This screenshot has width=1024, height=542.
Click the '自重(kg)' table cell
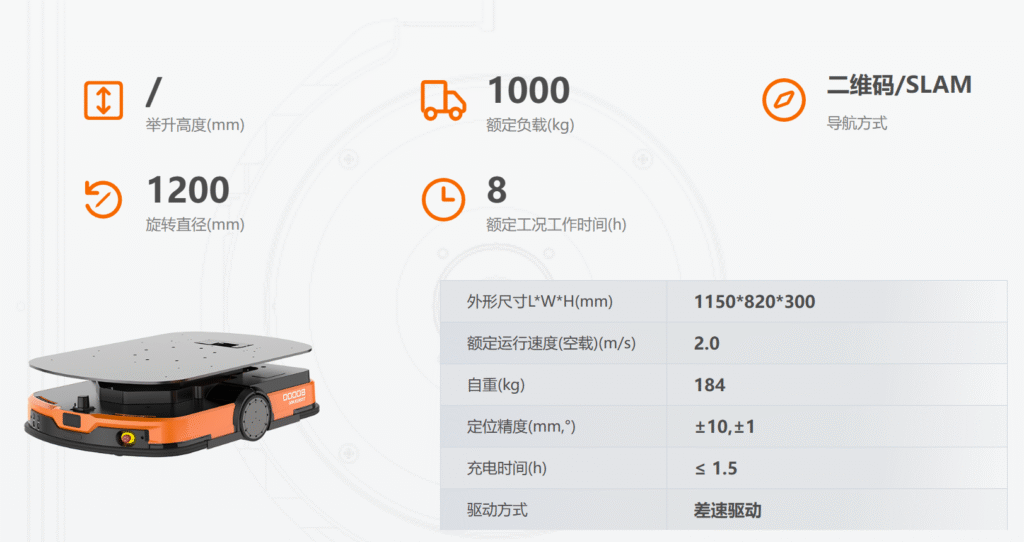coord(553,385)
